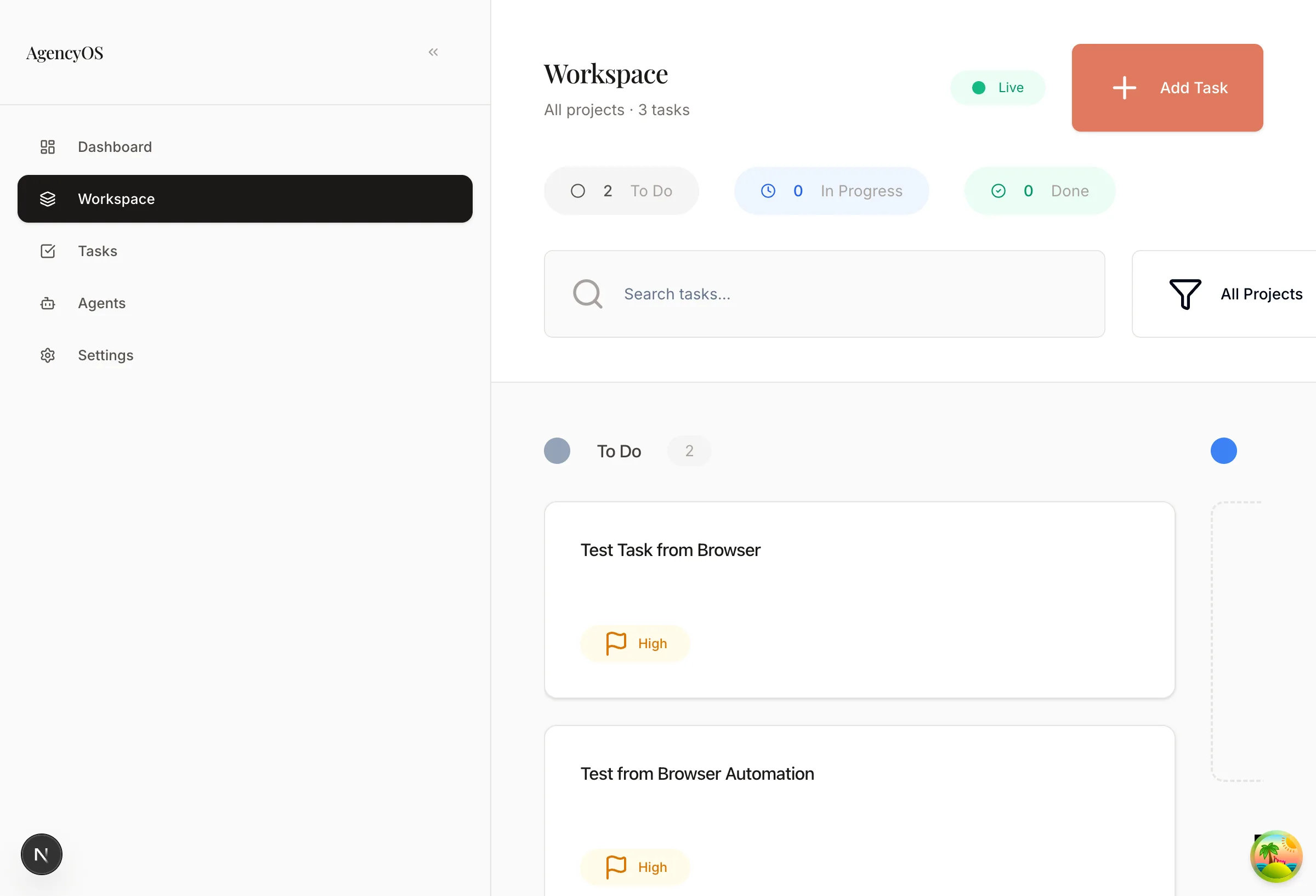Click the Workspace layers icon
Screen dimensions: 1316x896
point(48,199)
